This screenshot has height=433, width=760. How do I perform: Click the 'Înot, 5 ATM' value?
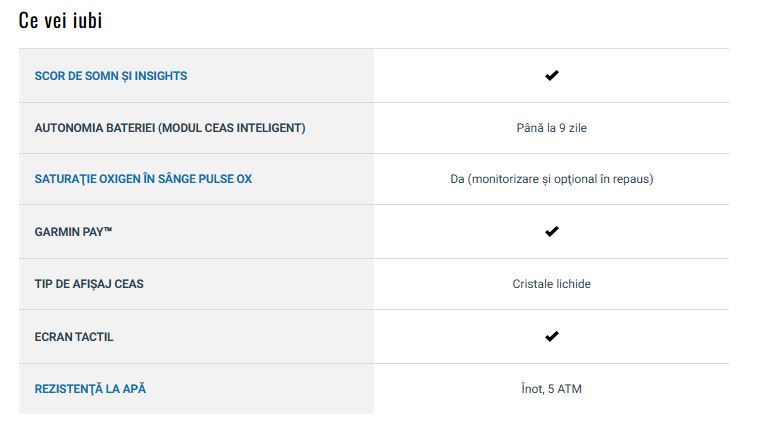[552, 389]
